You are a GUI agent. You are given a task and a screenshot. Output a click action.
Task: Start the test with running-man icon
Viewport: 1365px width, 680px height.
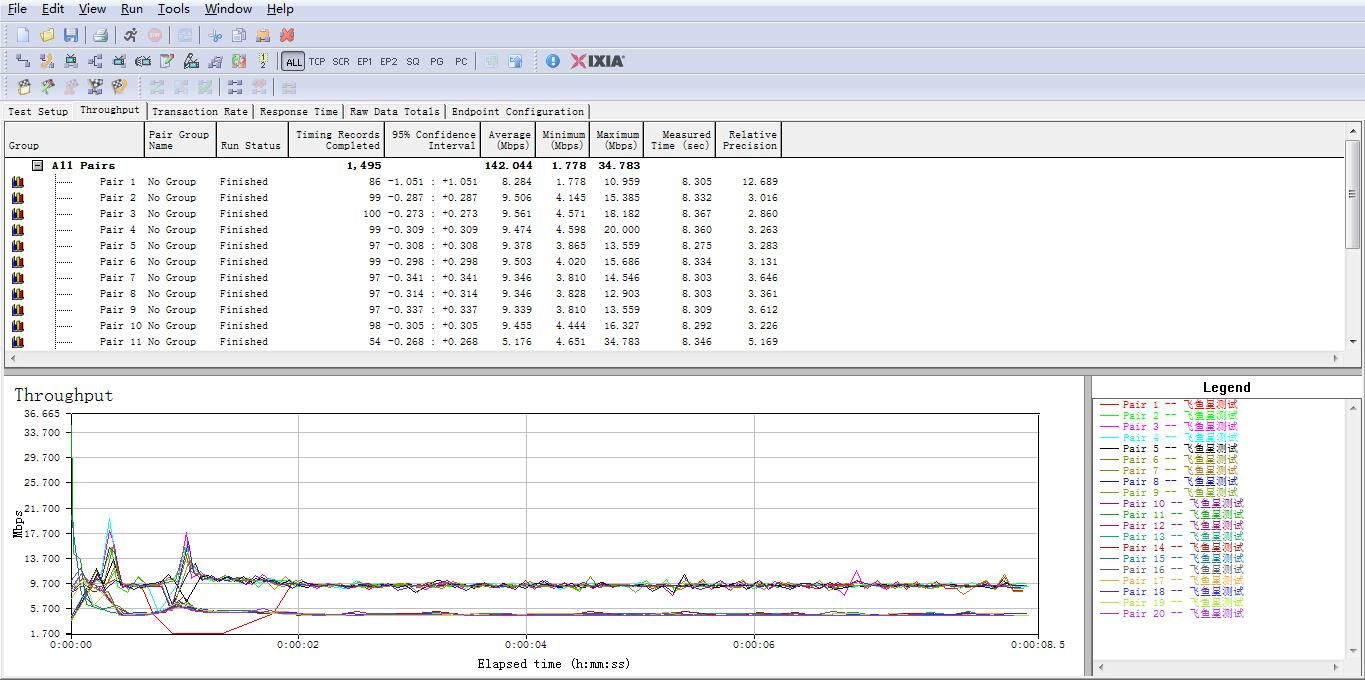130,35
